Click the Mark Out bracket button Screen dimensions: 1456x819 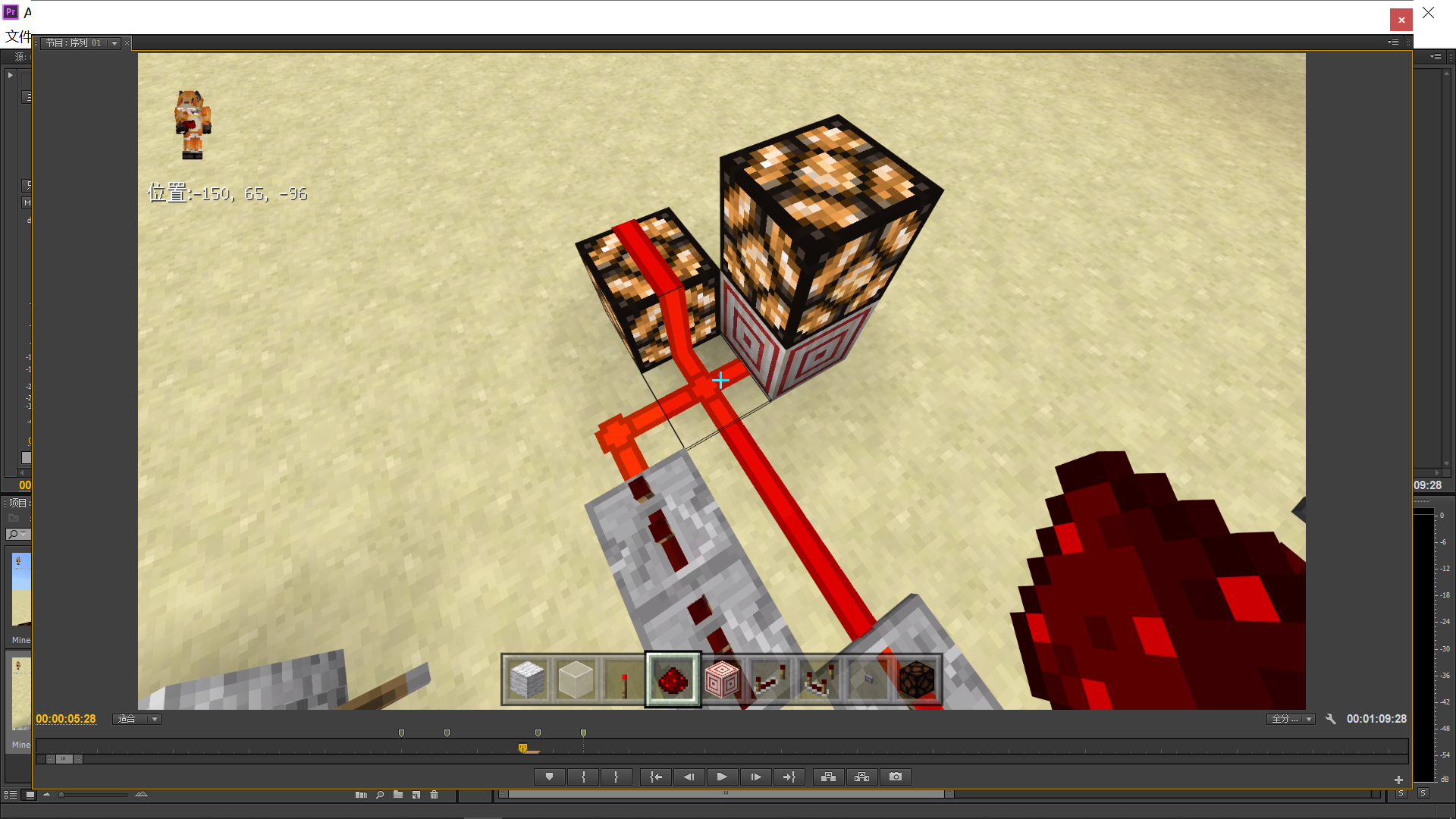click(x=616, y=777)
